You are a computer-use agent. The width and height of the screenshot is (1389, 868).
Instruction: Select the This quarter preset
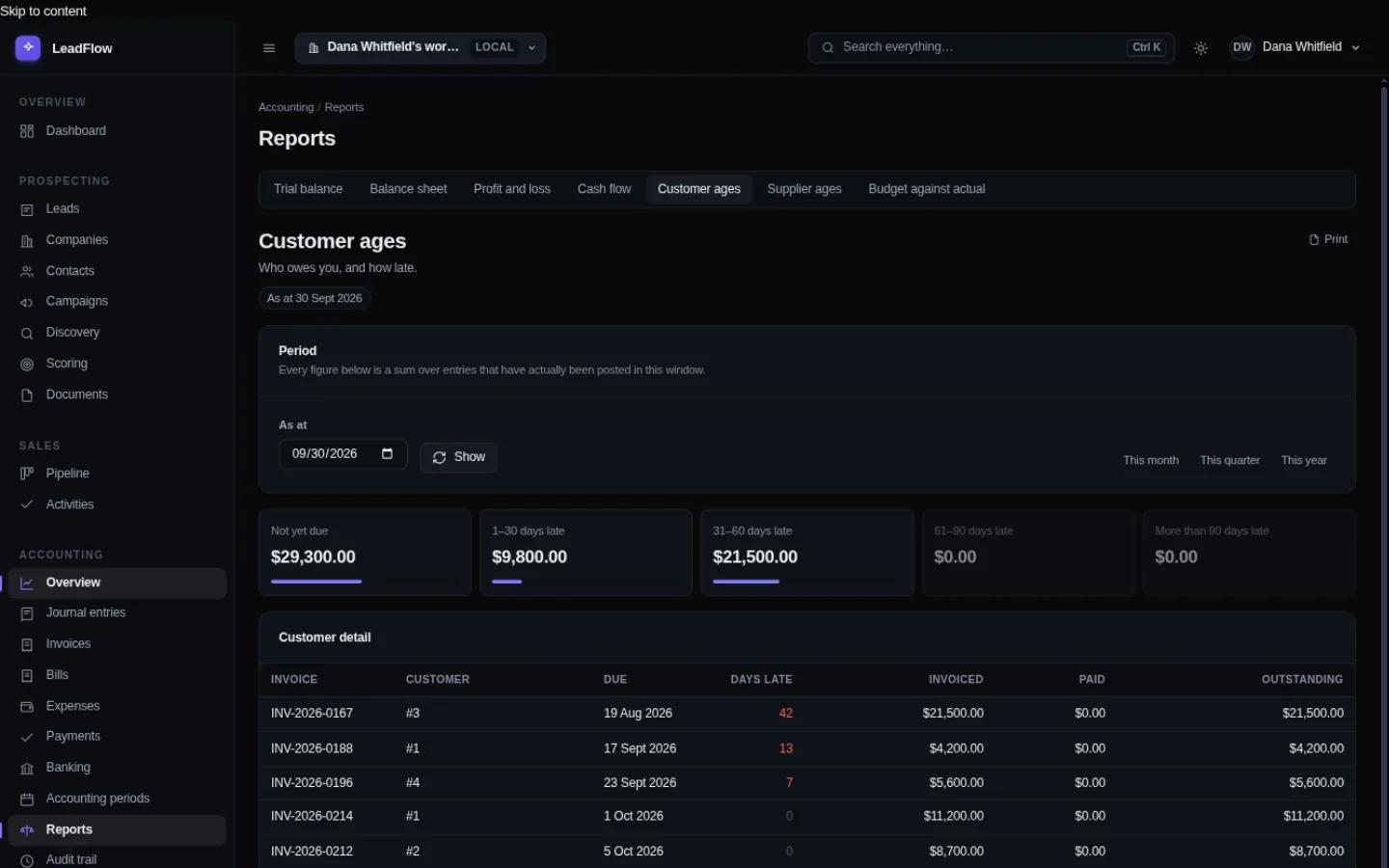point(1230,460)
